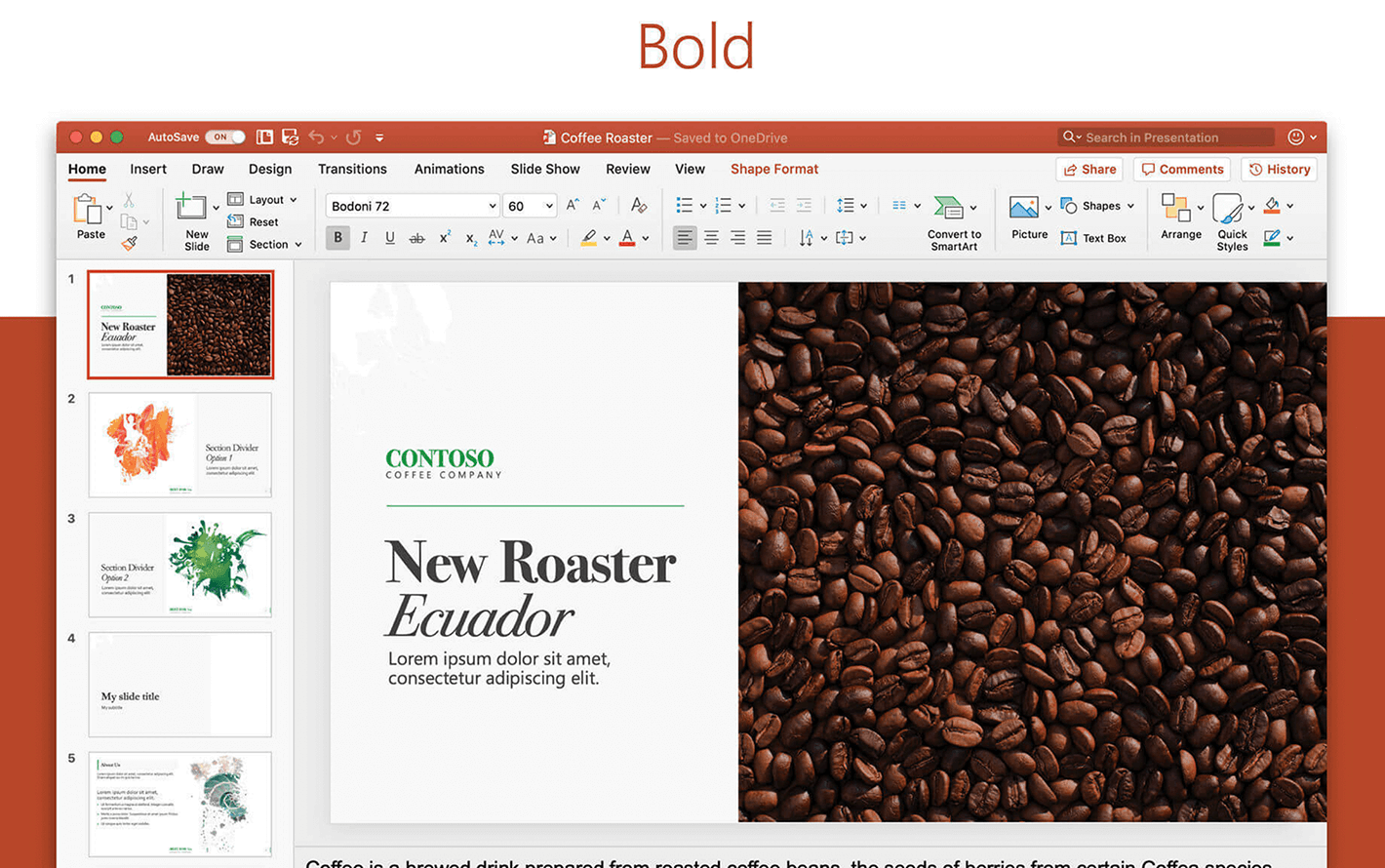Click the New Slide icon
The image size is (1385, 868).
(x=191, y=207)
